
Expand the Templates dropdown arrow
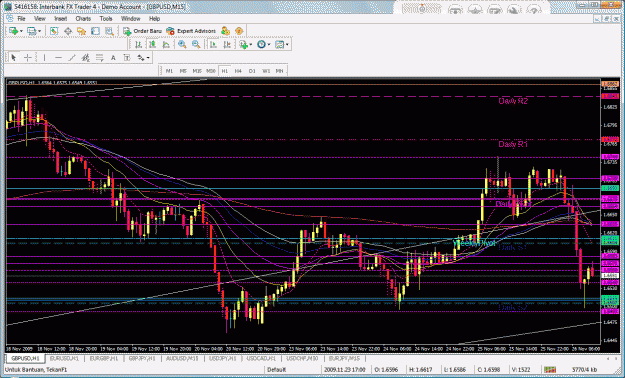pyautogui.click(x=287, y=44)
